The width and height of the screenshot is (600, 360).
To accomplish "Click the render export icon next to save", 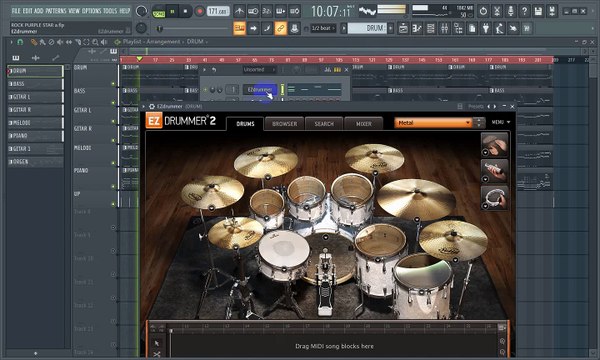I will [x=552, y=11].
